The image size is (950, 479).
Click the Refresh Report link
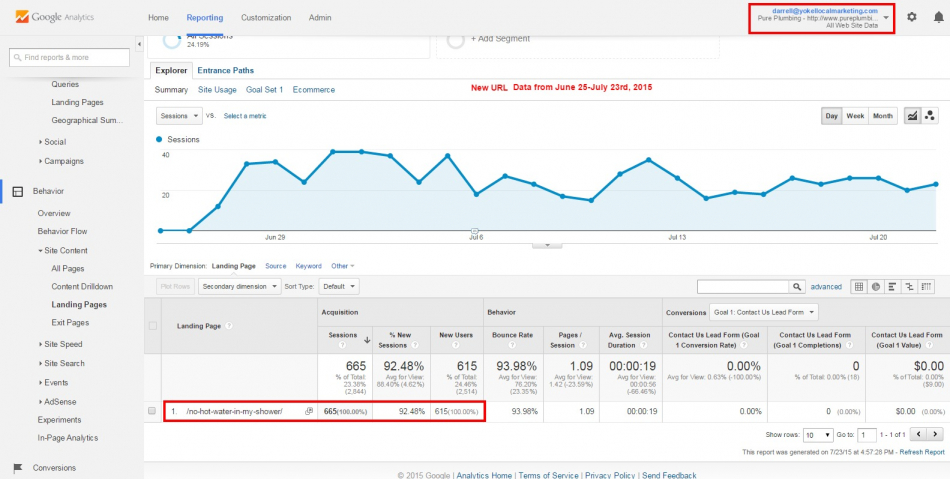[x=920, y=452]
